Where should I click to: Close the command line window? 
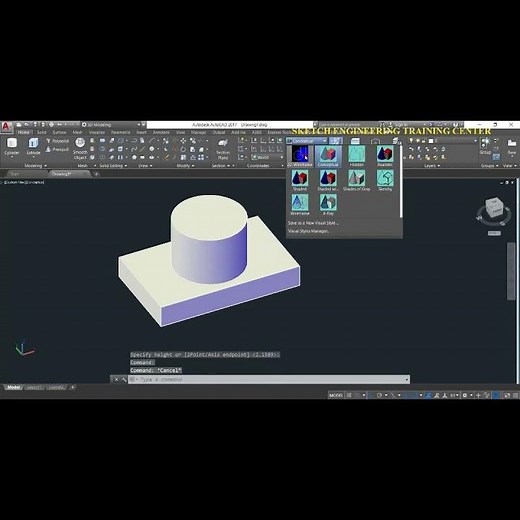coord(116,379)
